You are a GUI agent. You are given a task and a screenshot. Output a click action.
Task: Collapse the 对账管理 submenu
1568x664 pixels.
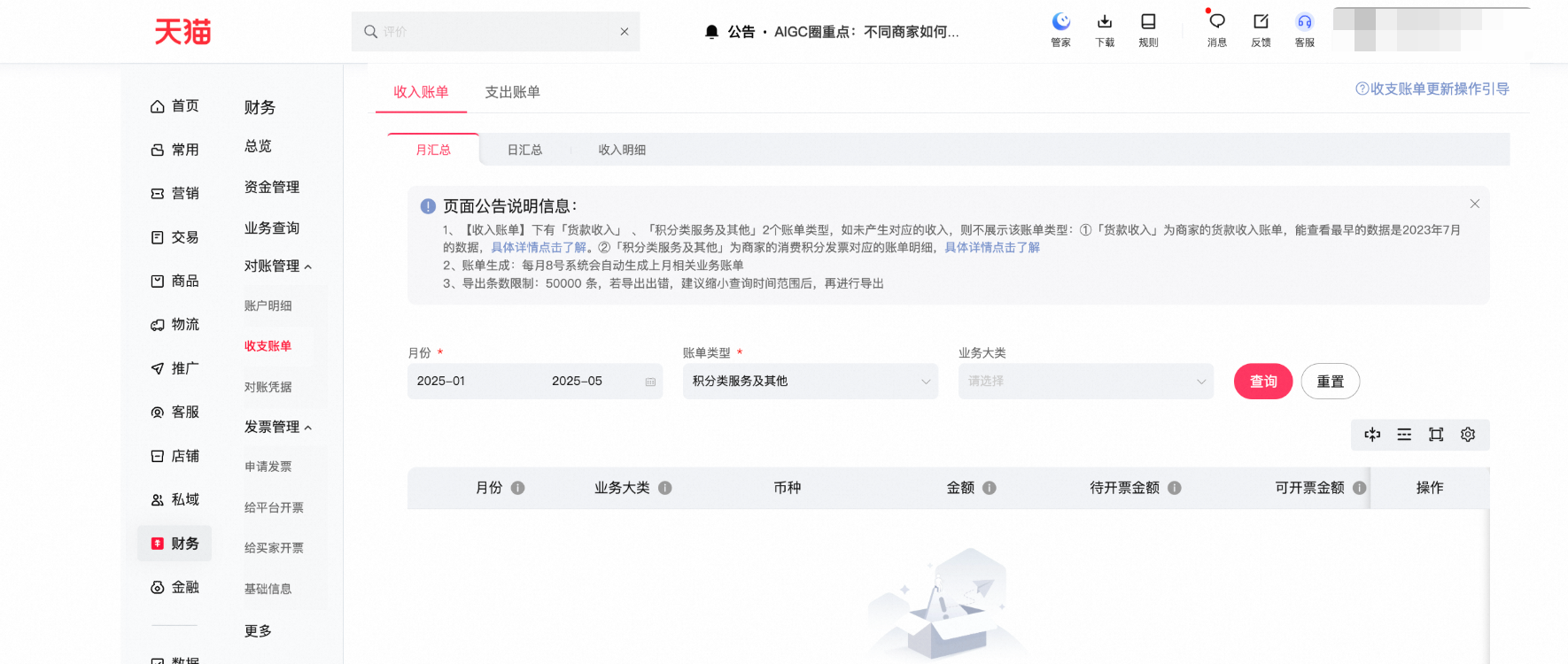coord(278,266)
